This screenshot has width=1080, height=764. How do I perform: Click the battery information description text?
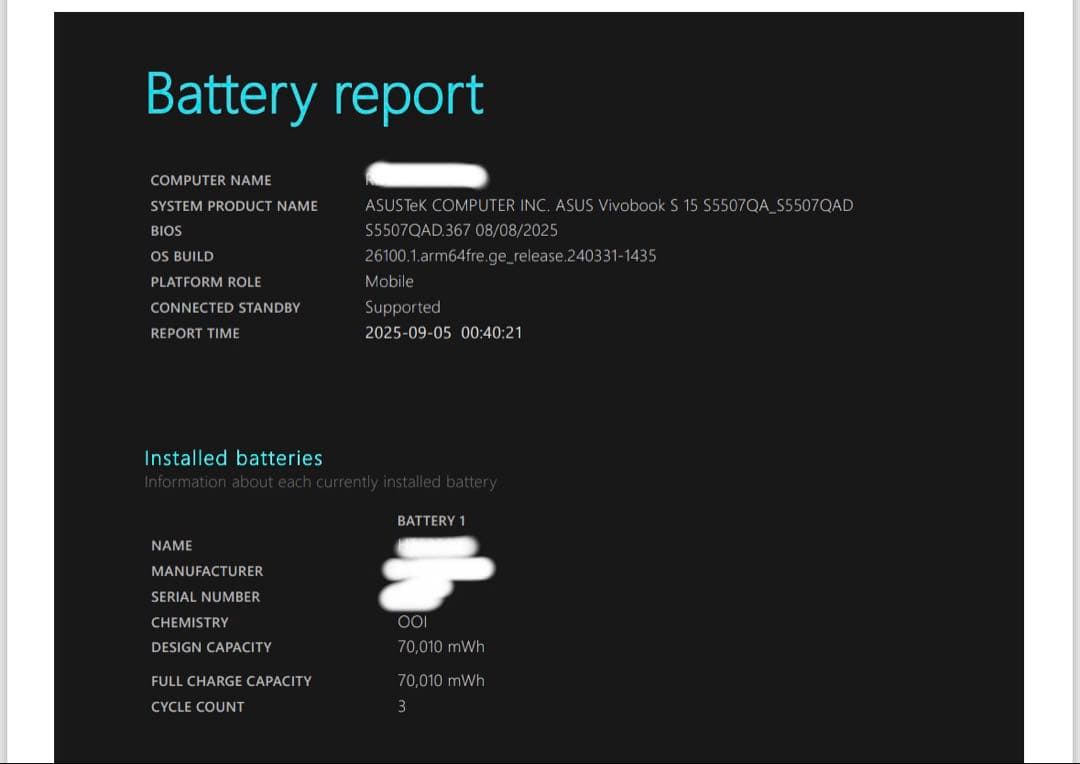[320, 481]
